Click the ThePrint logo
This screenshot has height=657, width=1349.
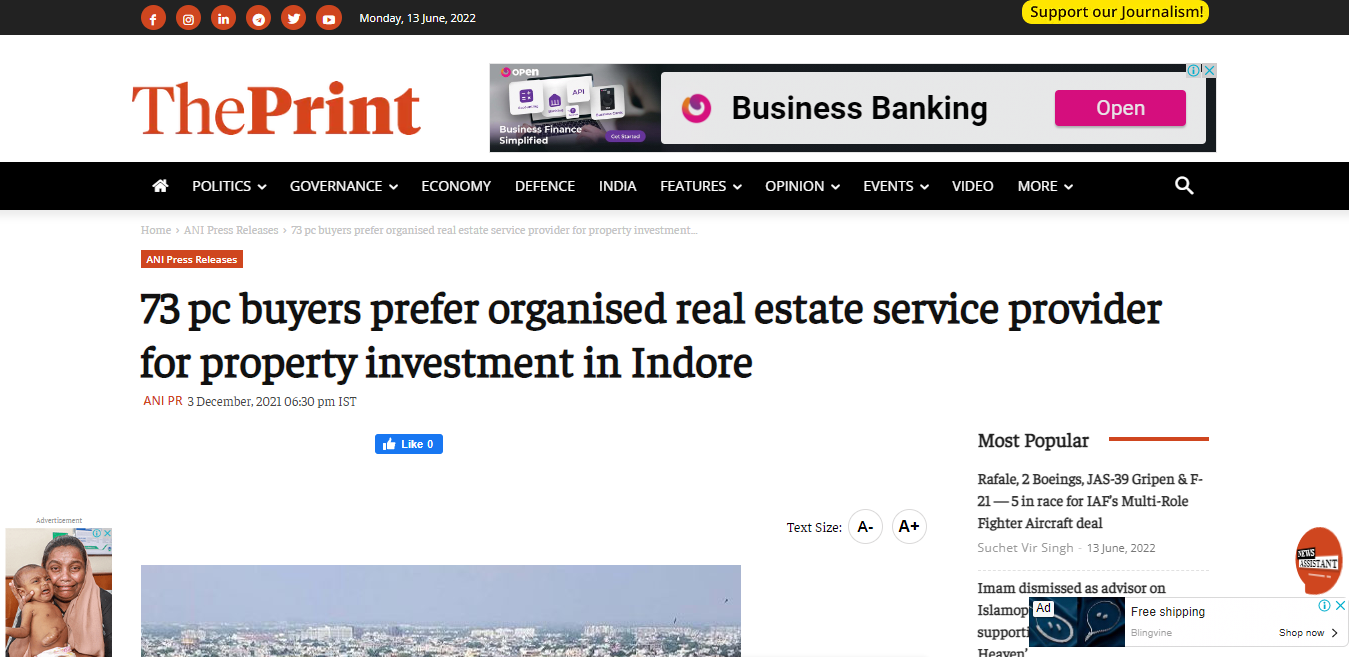pos(276,109)
